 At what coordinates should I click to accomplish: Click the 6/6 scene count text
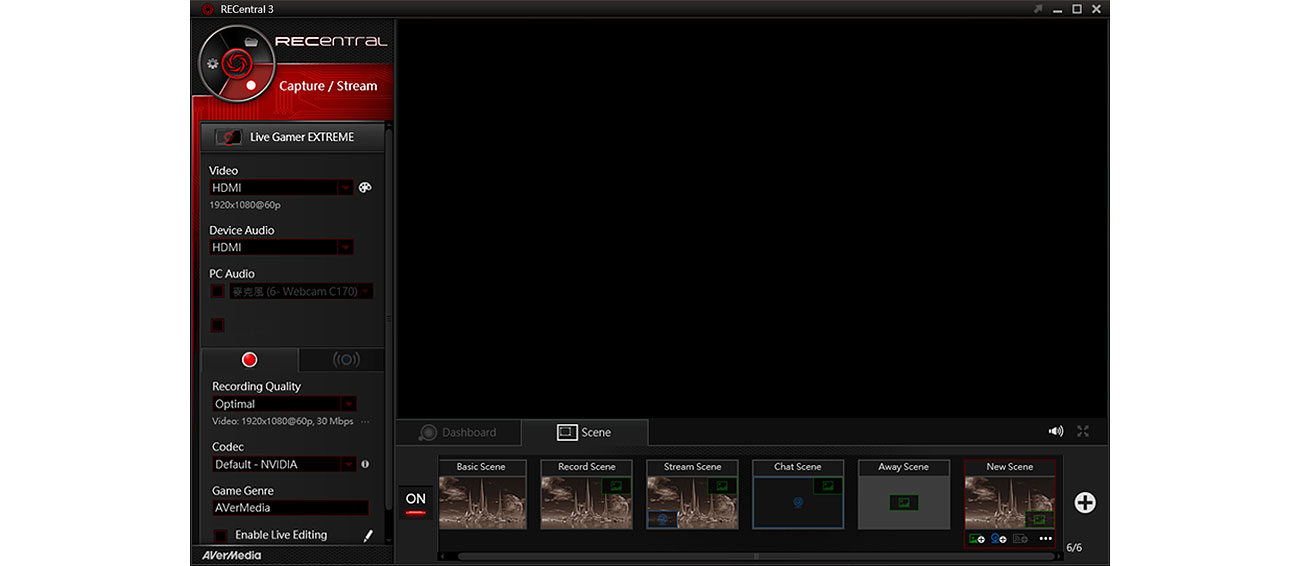[x=1074, y=548]
